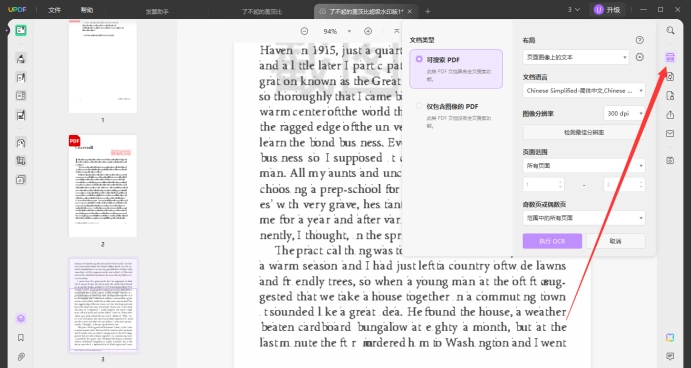Click the OCR recognize text icon
The image size is (691, 368).
click(670, 57)
